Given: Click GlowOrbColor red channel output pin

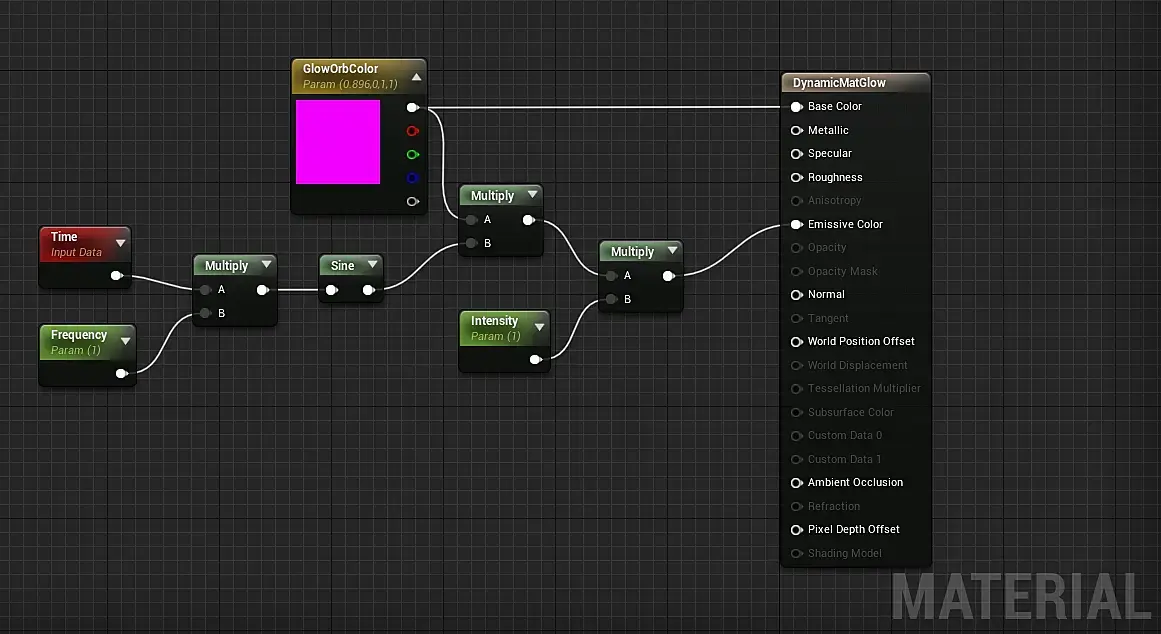Looking at the screenshot, I should coord(412,131).
